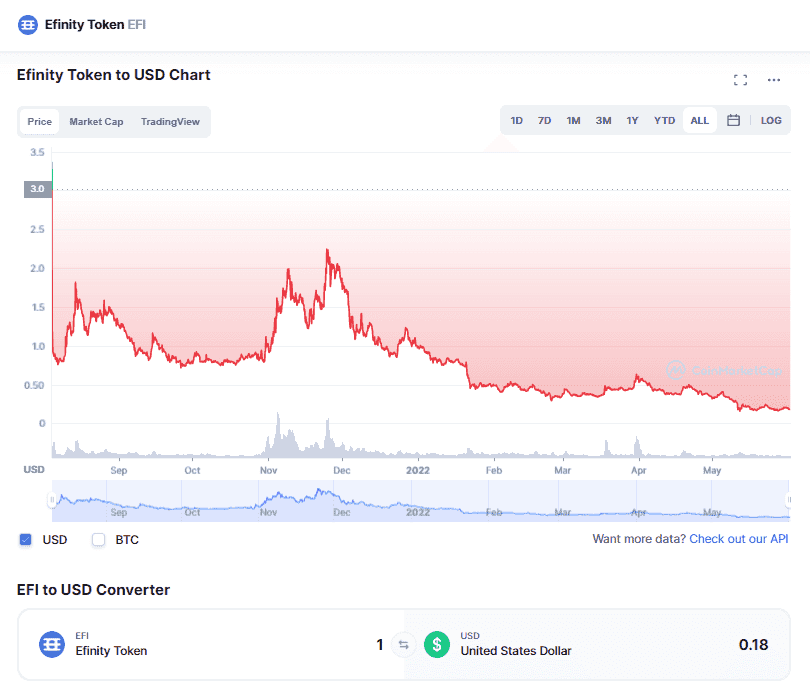810x690 pixels.
Task: Open the chart three-dots more options menu
Action: click(773, 80)
